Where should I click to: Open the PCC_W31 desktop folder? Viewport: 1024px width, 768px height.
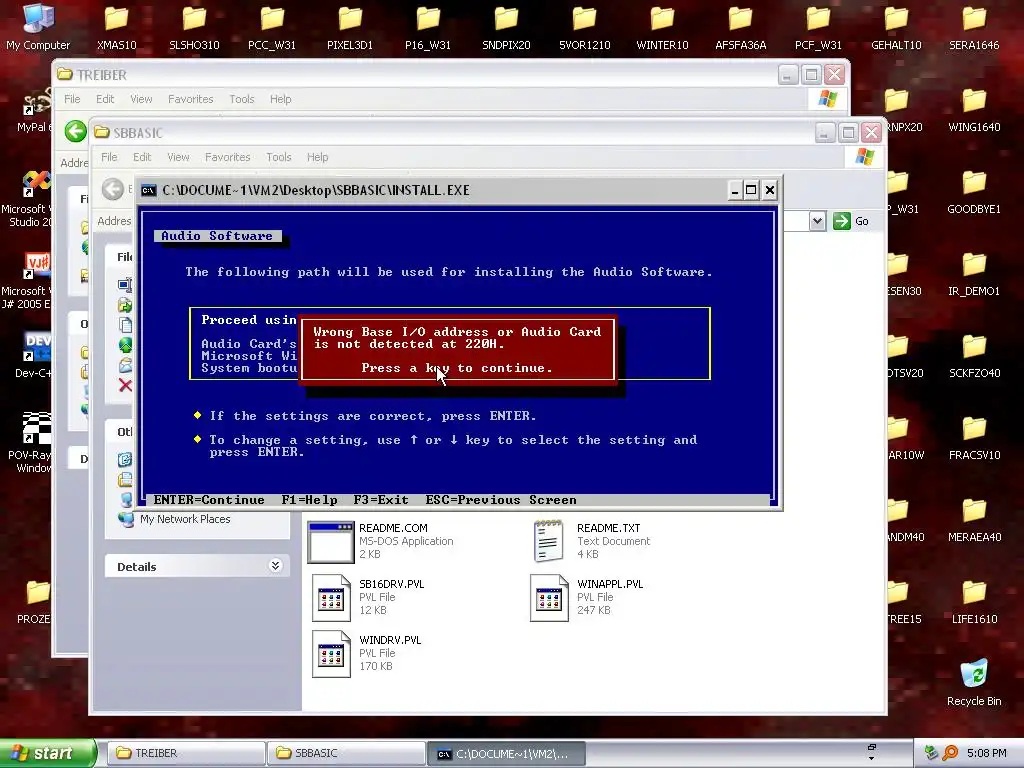tap(272, 26)
